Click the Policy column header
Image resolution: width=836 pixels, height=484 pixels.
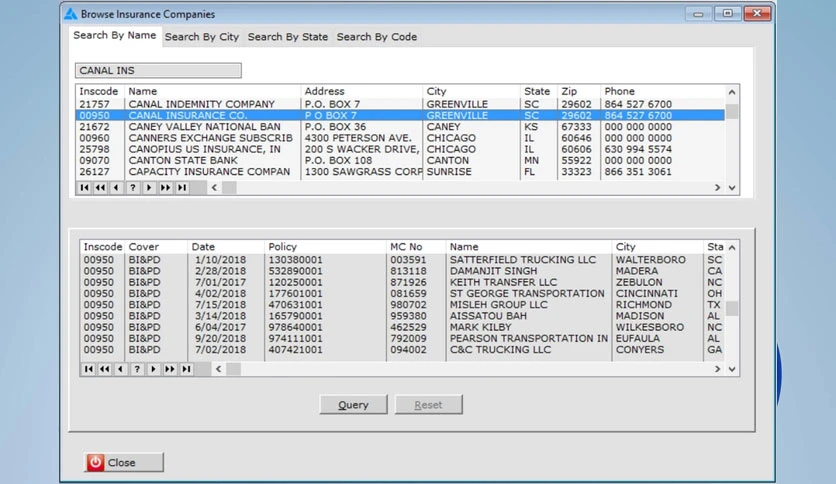pos(325,247)
